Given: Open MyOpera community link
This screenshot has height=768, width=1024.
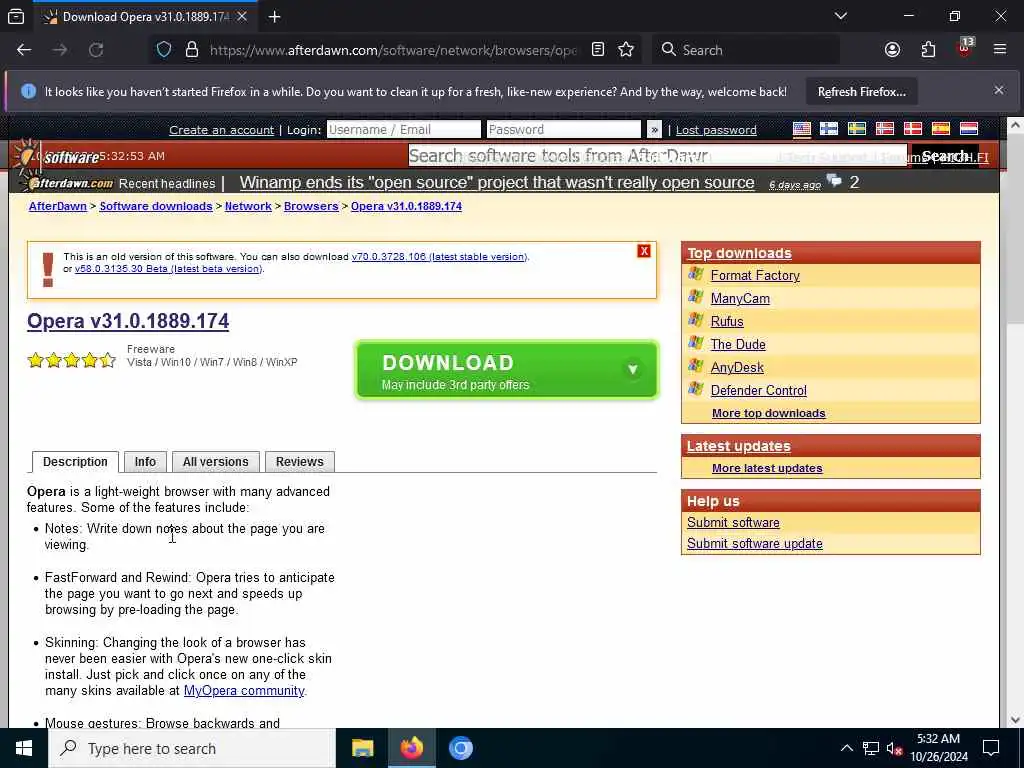Looking at the screenshot, I should [x=244, y=690].
